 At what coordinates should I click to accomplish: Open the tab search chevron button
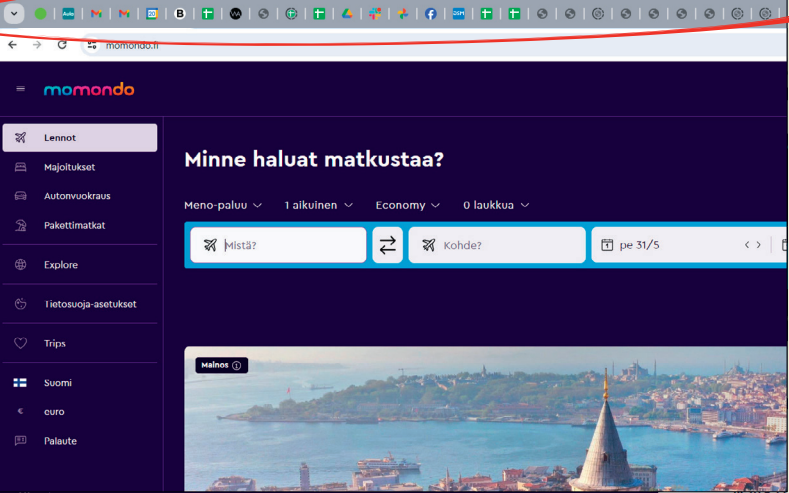point(13,14)
